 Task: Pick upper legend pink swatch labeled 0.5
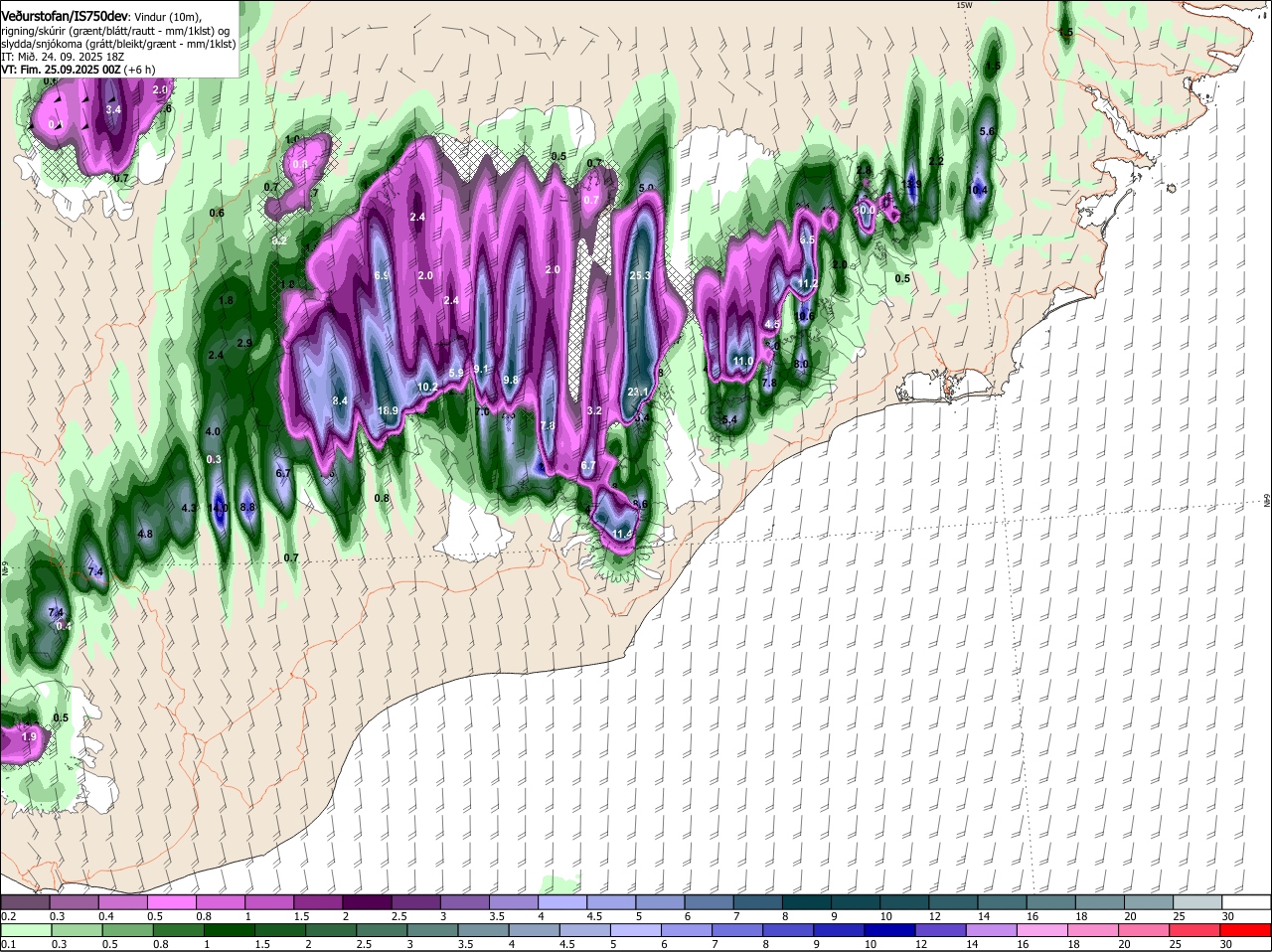172,902
